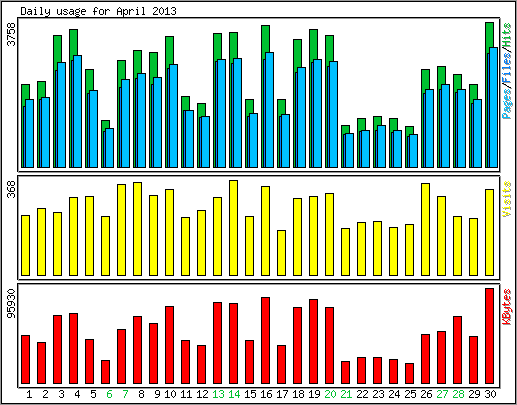The image size is (517, 405).
Task: Click the red KBytes bar for day 3
Action: 58,349
